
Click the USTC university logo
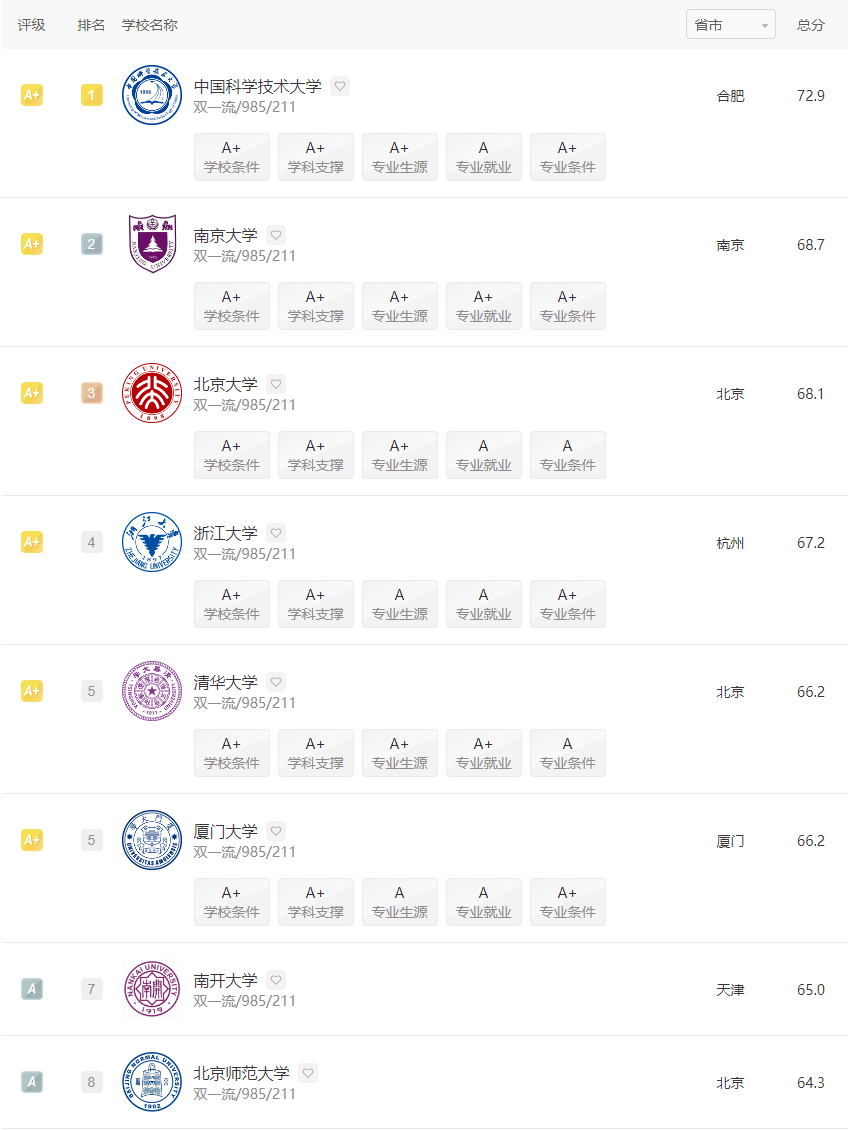(x=152, y=95)
